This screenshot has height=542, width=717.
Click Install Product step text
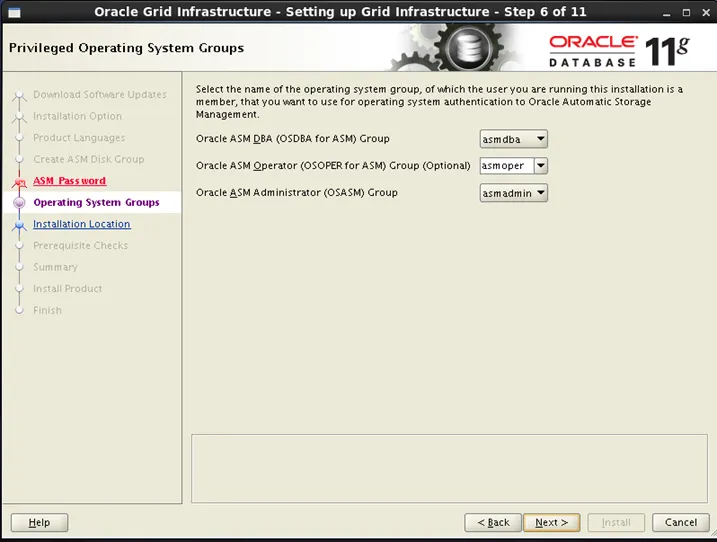click(x=67, y=289)
